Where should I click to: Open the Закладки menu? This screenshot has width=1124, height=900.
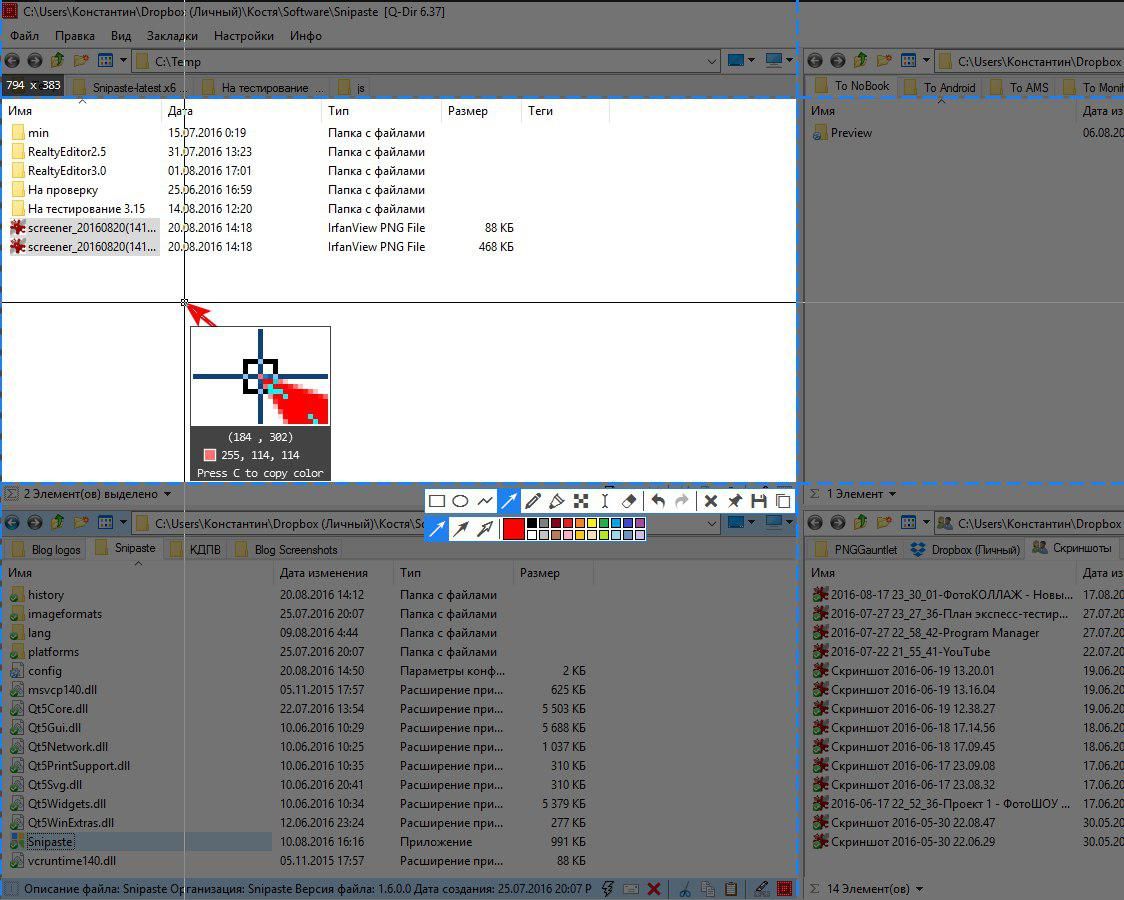pos(172,35)
